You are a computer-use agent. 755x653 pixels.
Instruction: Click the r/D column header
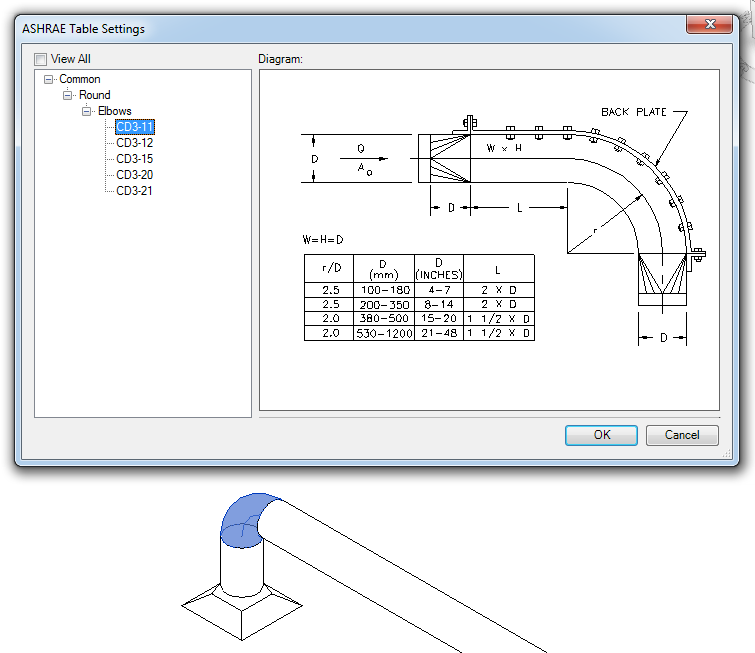click(x=329, y=269)
